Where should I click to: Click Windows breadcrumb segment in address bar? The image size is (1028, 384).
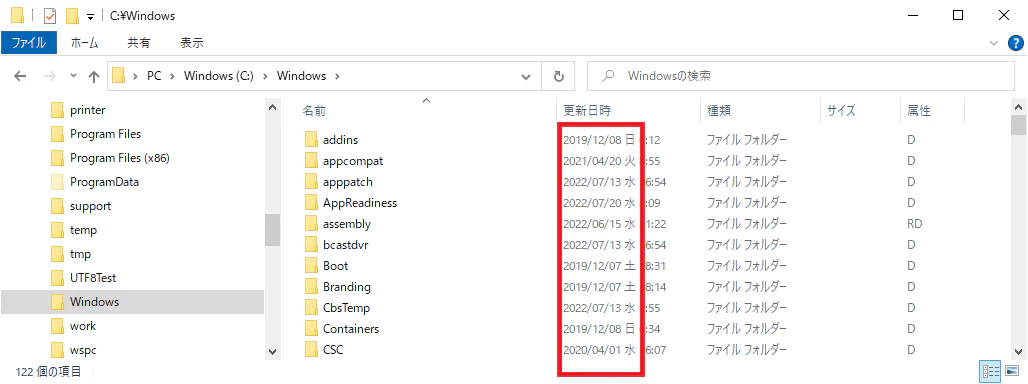(301, 76)
